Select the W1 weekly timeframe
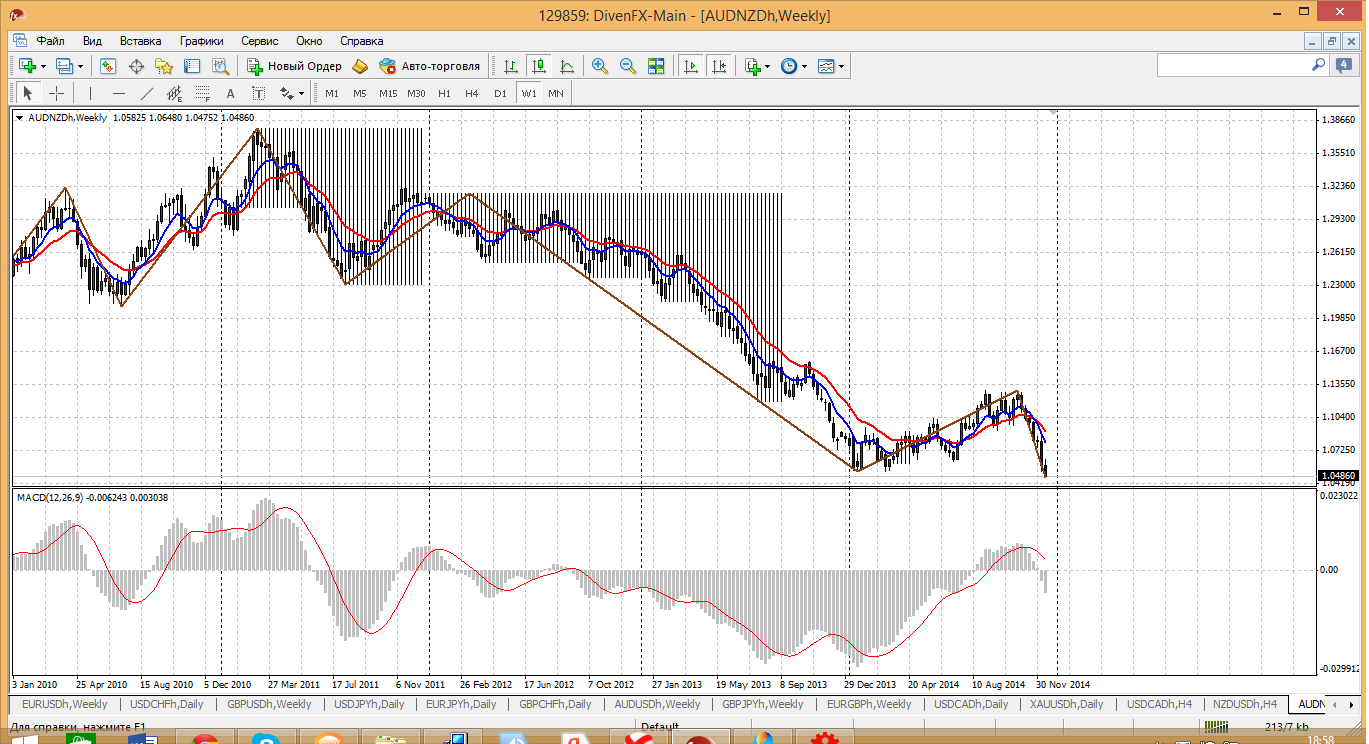This screenshot has height=744, width=1369. 529,93
